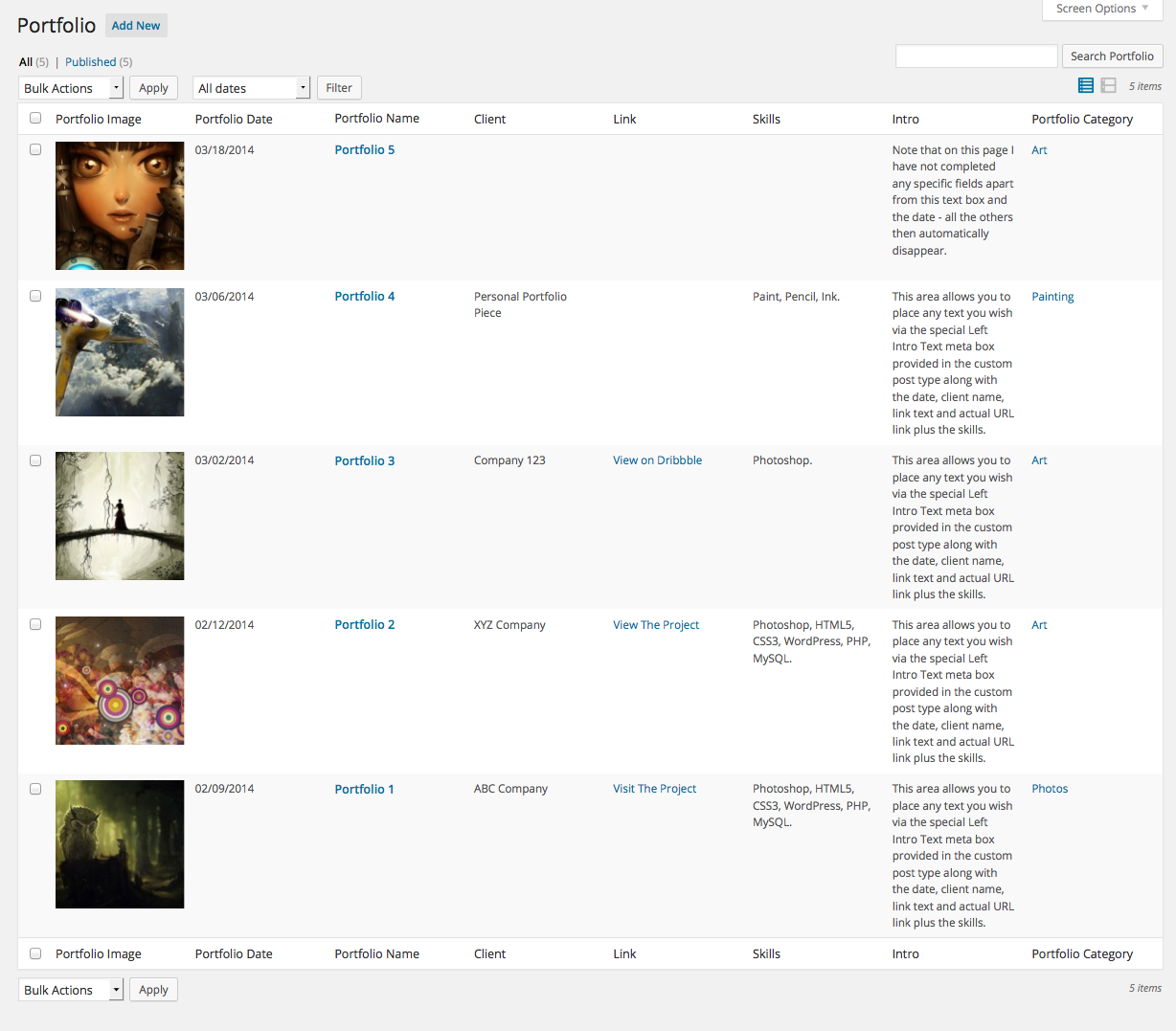Click the Portfolio 2 colorful circles thumbnail
This screenshot has width=1176, height=1031.
[120, 681]
